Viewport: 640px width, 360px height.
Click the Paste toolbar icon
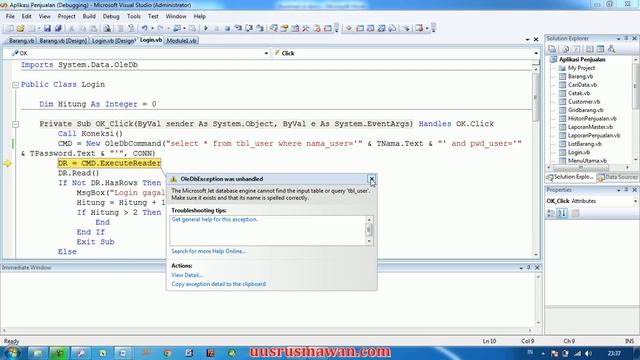93,28
